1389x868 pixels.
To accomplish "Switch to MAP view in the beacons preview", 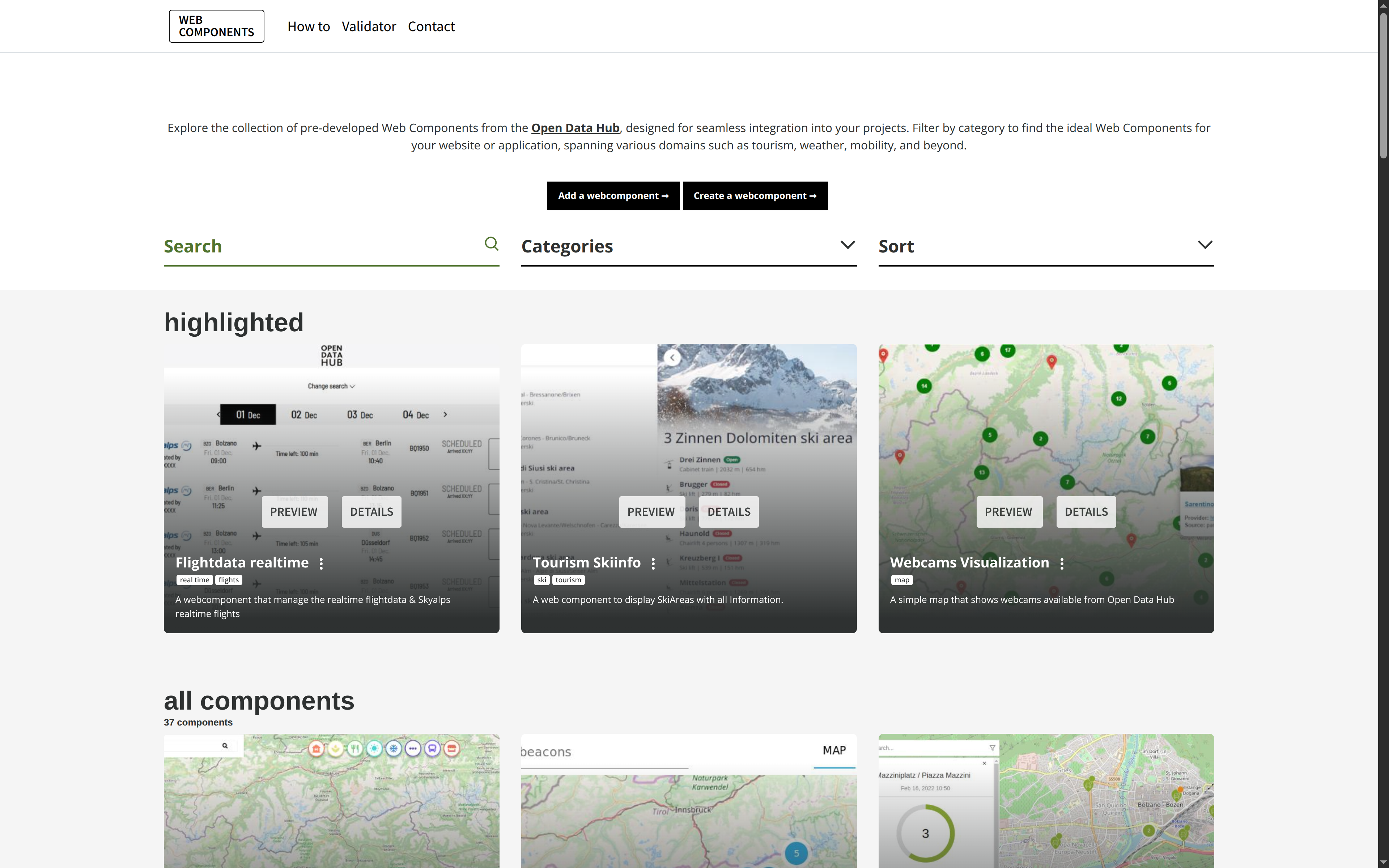I will (834, 750).
